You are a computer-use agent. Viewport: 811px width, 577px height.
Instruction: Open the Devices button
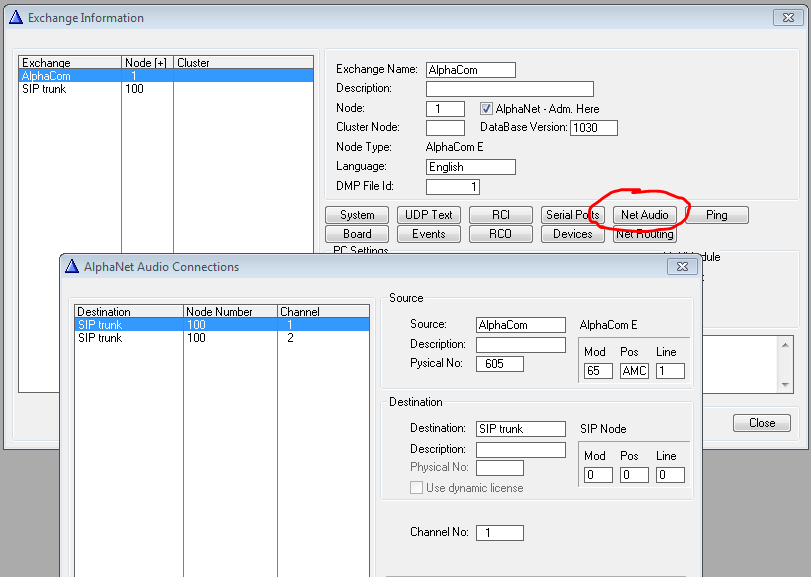(x=573, y=234)
